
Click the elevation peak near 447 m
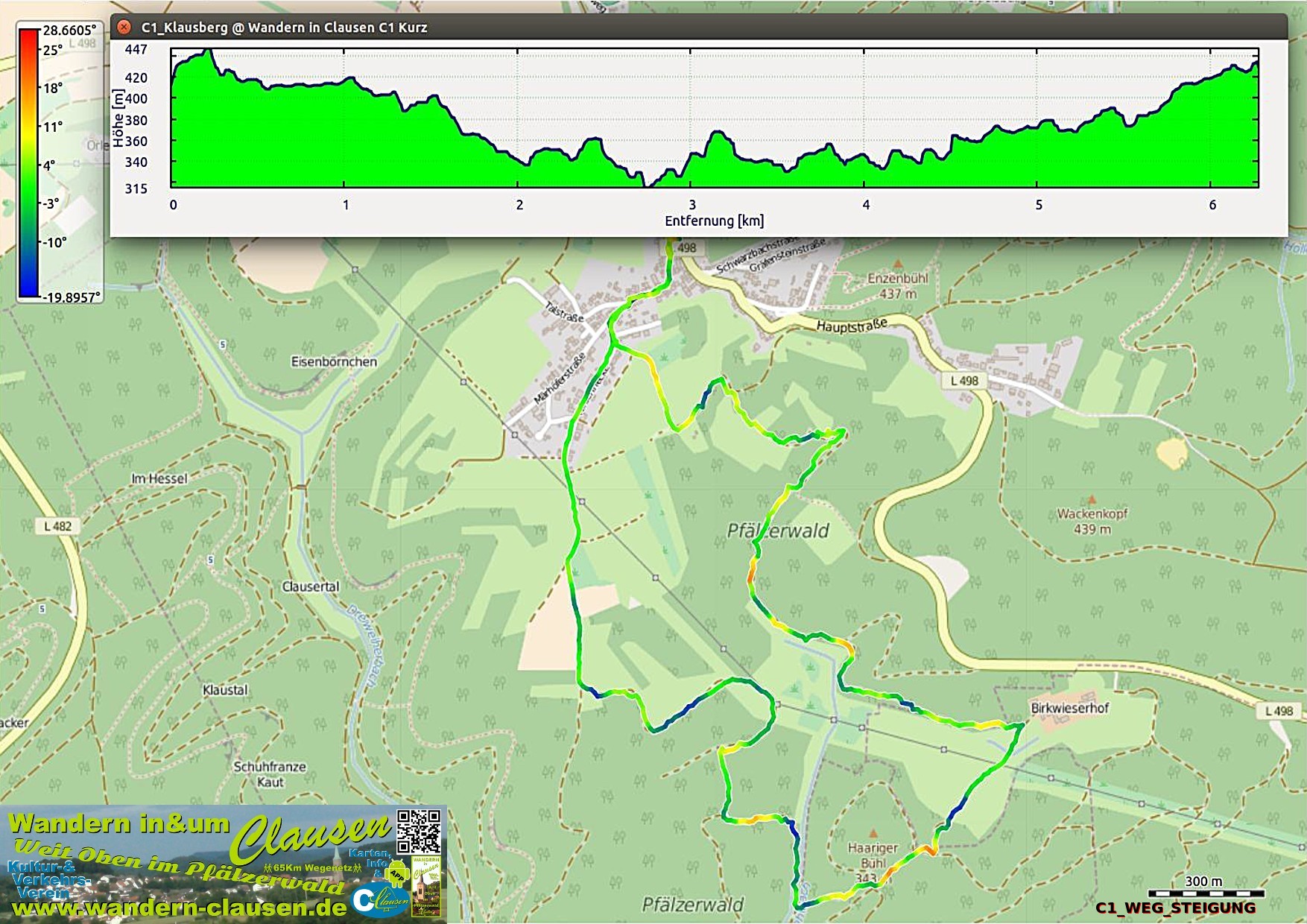[x=209, y=50]
